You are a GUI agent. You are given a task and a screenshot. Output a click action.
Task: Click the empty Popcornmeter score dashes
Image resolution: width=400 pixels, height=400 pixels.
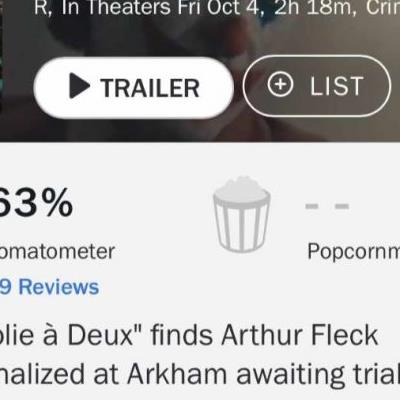327,206
